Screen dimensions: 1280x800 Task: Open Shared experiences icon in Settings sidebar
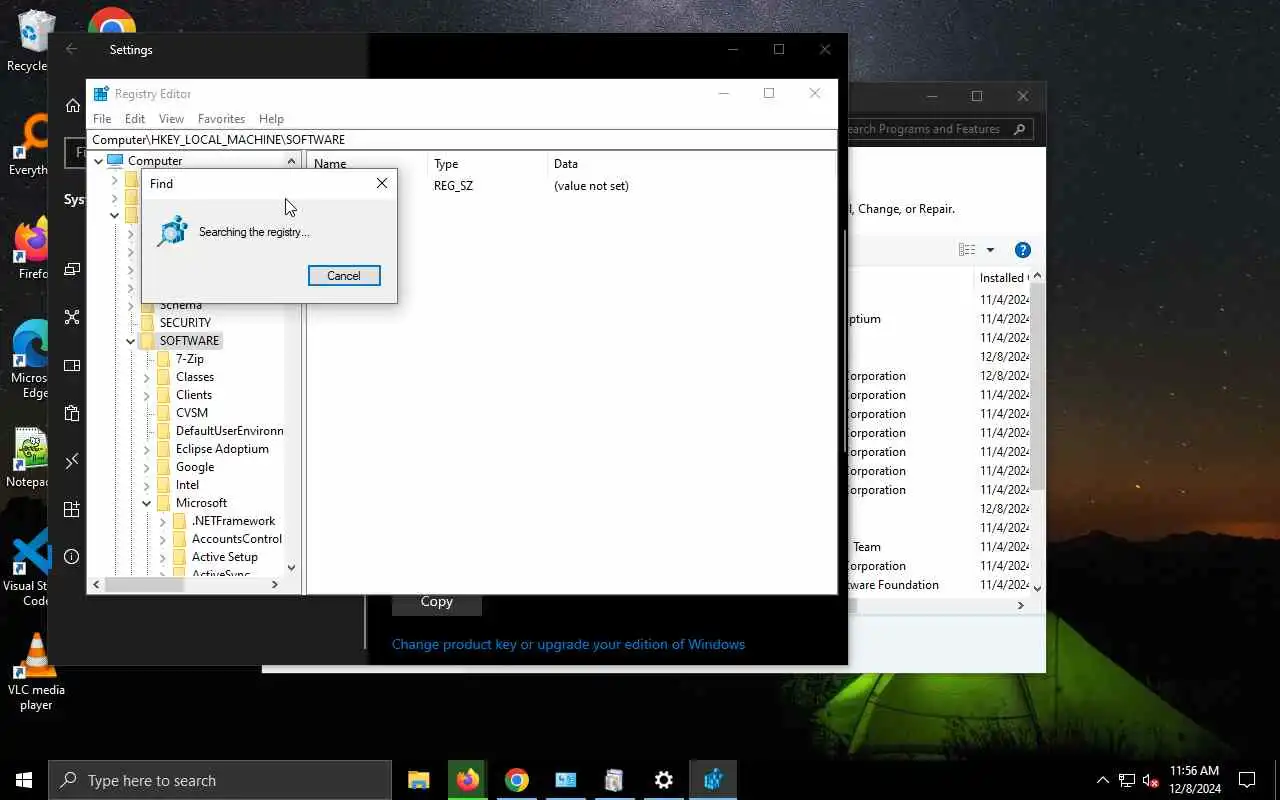[x=72, y=317]
